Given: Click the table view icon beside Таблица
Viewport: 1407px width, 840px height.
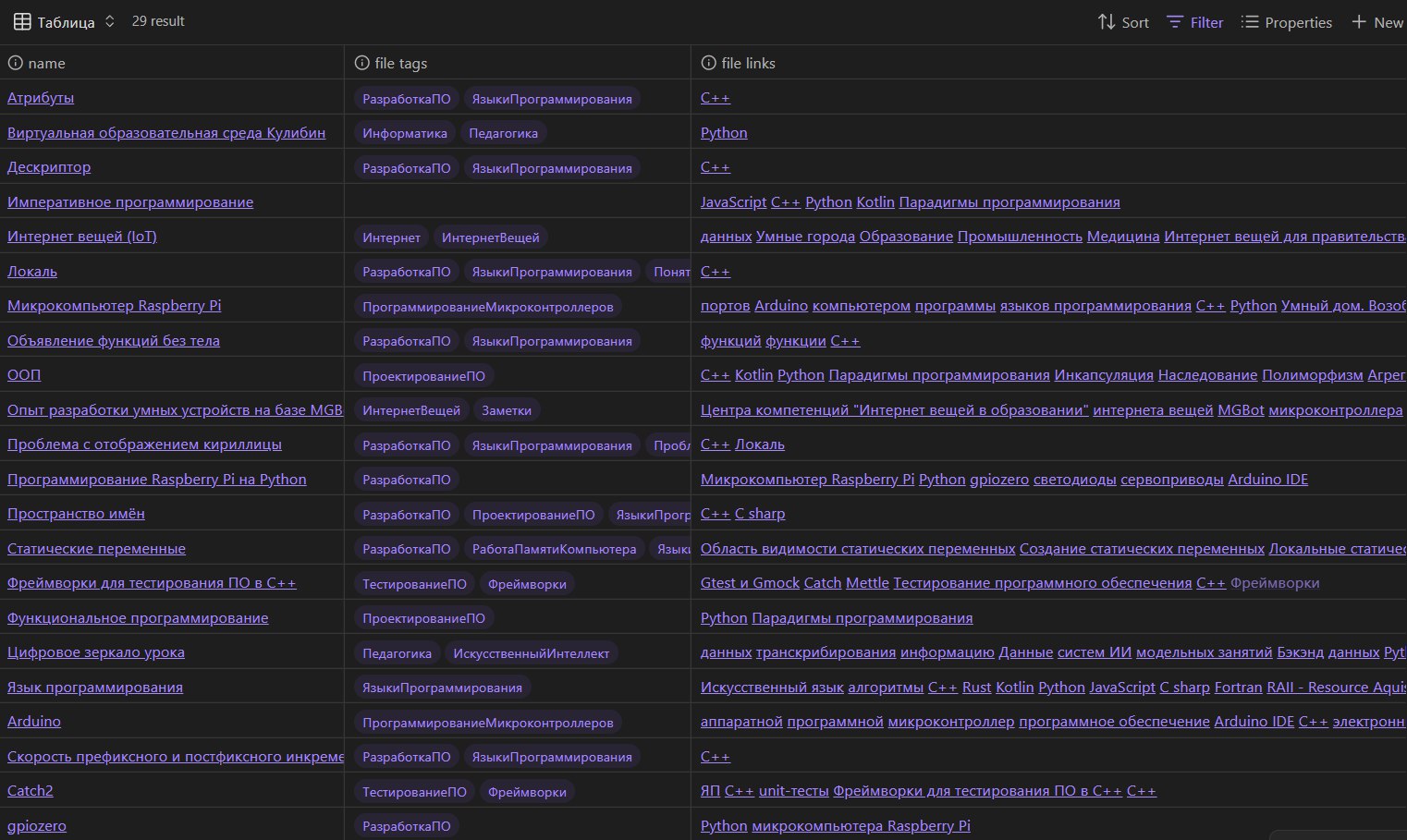Looking at the screenshot, I should [22, 21].
